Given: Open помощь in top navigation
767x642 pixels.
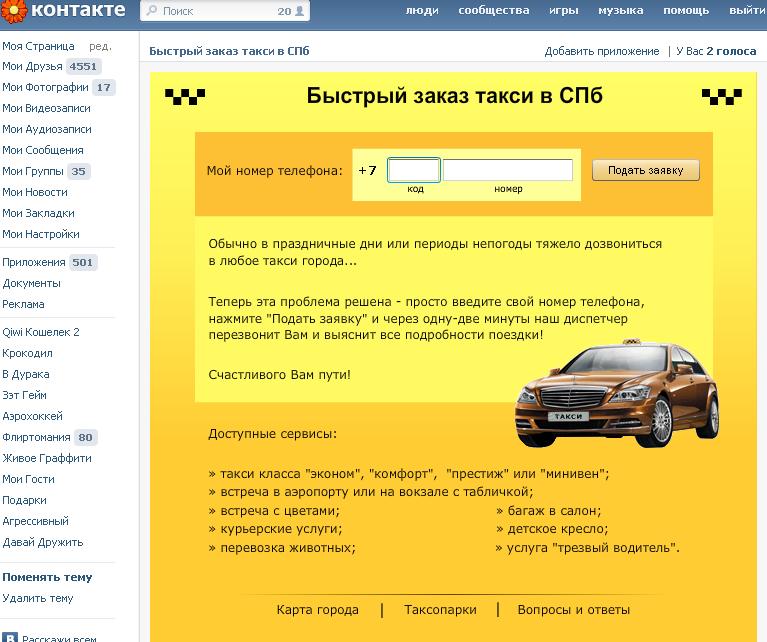Looking at the screenshot, I should click(x=686, y=10).
